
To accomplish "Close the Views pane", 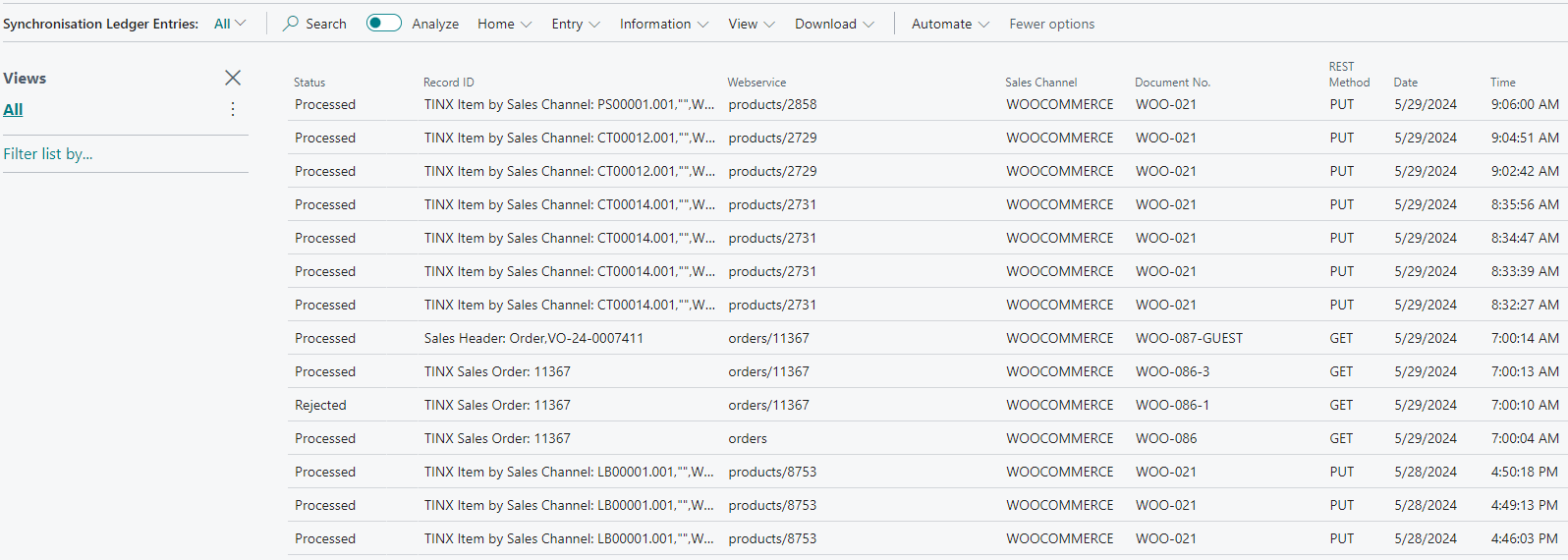I will 233,78.
